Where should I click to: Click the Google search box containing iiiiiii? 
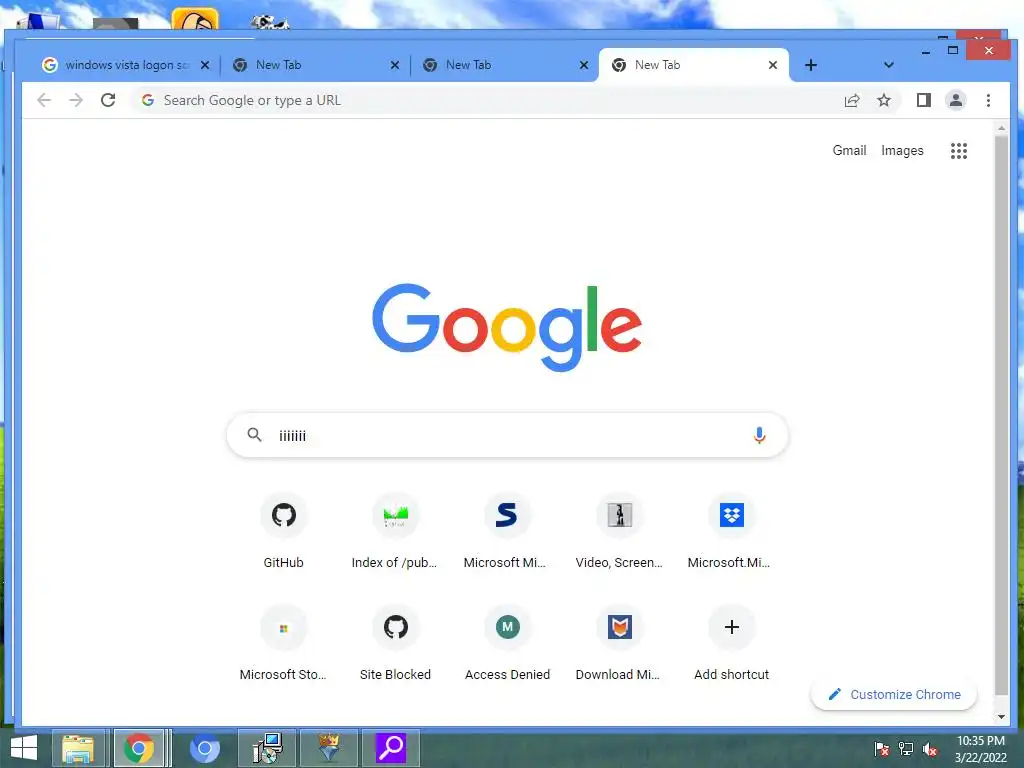[507, 435]
